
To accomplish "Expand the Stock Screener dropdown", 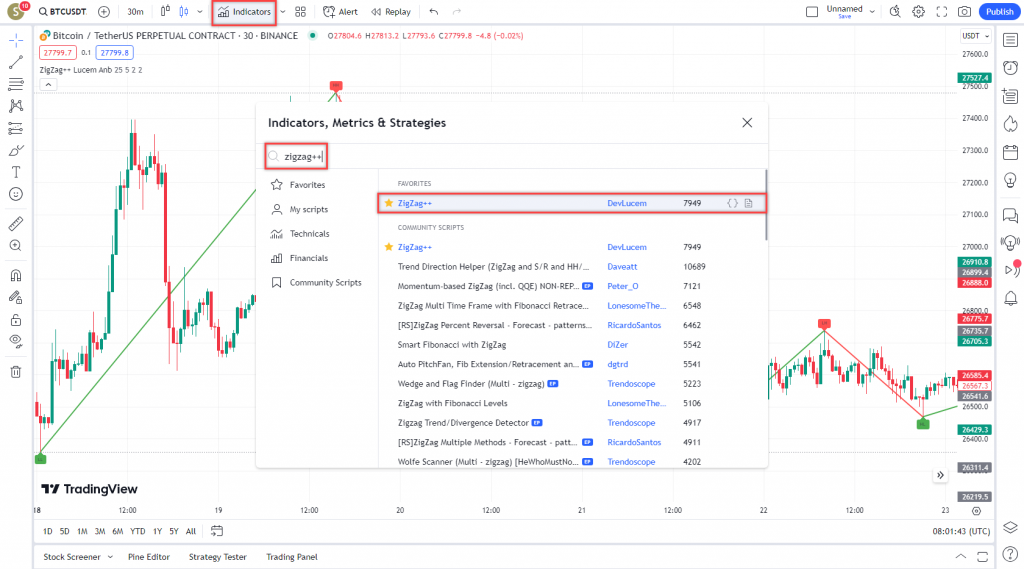I will 109,557.
